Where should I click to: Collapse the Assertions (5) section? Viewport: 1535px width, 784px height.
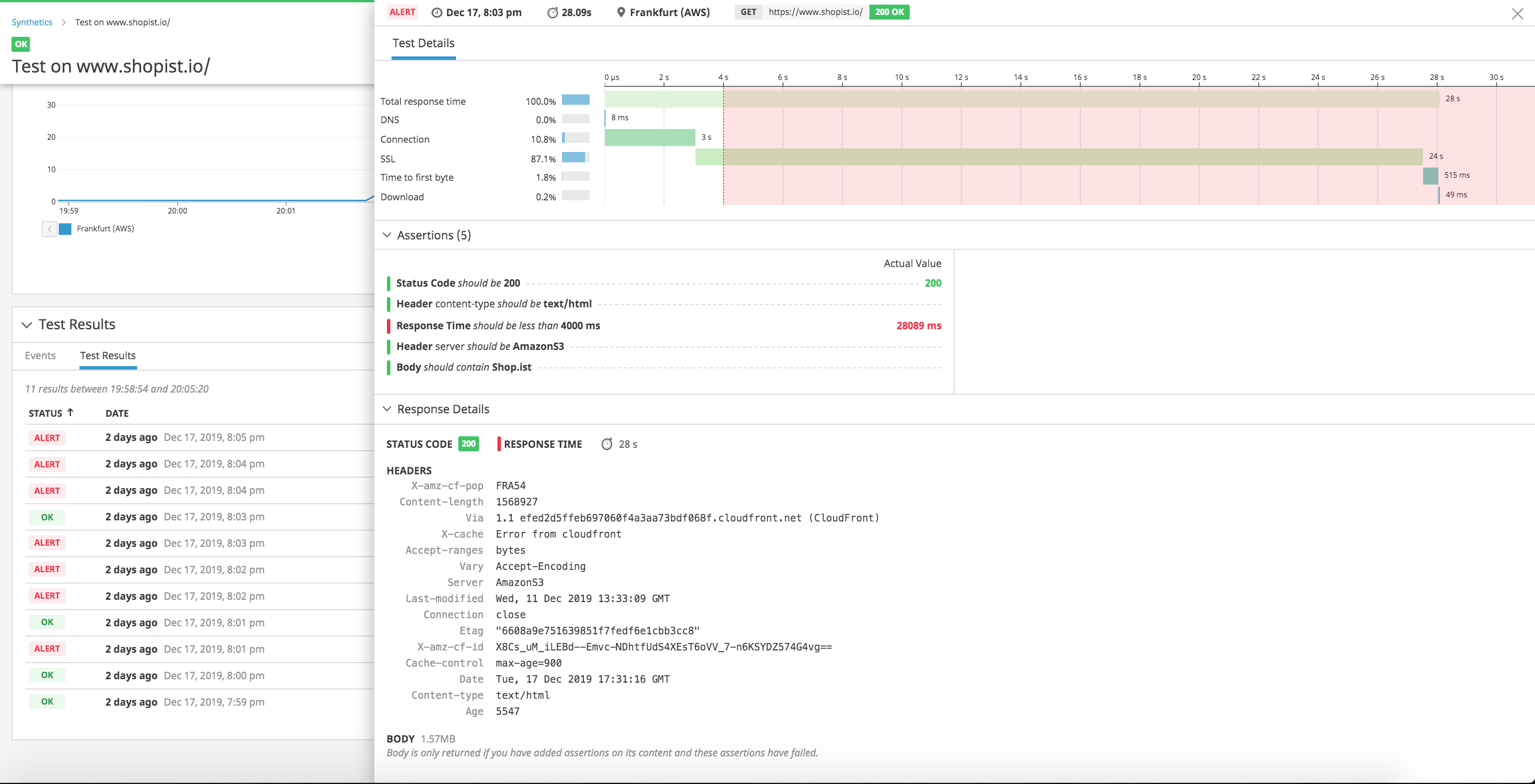[387, 235]
